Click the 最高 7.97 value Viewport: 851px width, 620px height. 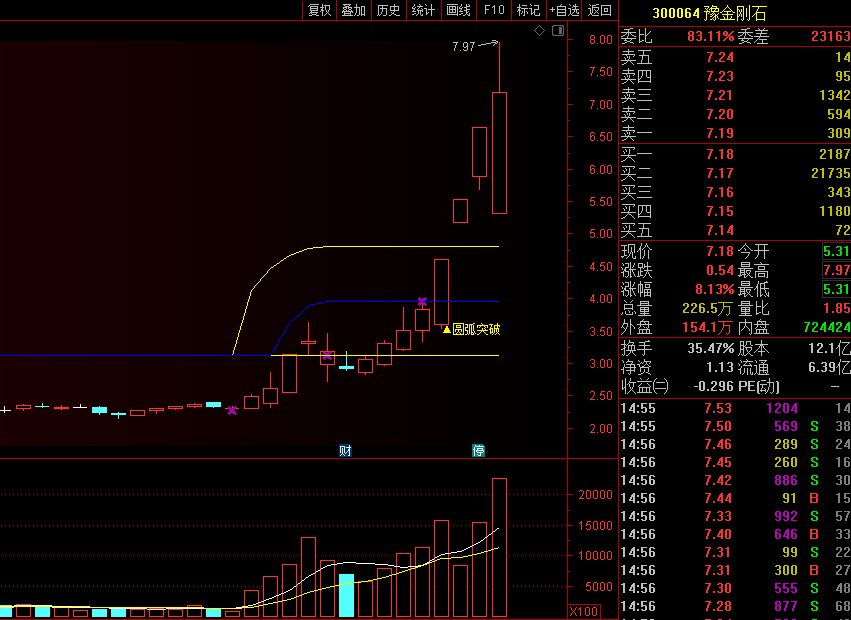[836, 270]
